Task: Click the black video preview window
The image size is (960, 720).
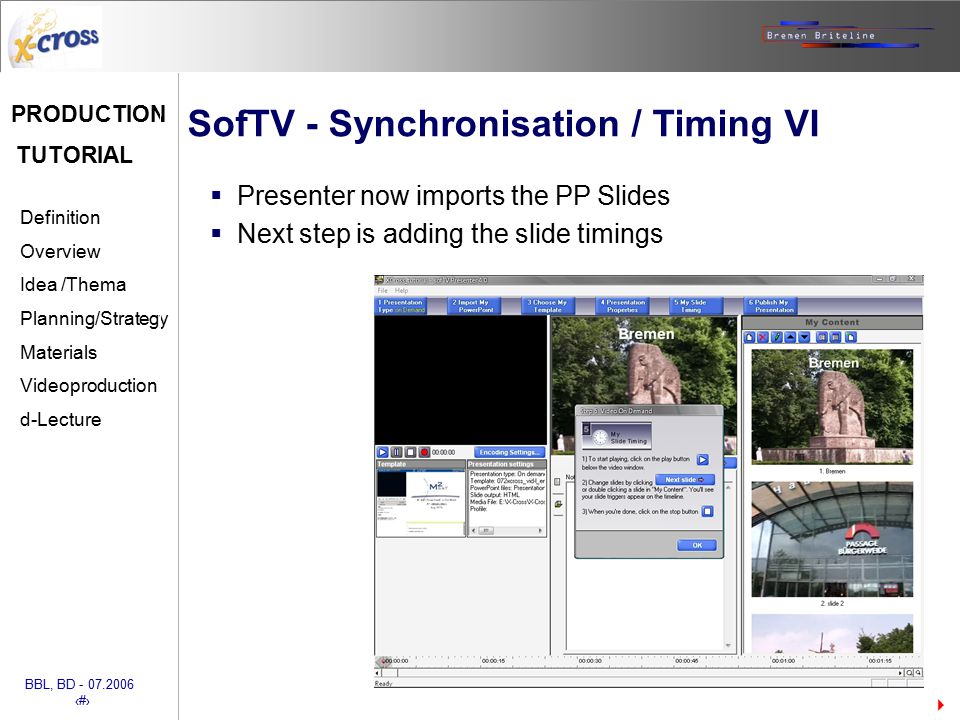Action: point(460,380)
